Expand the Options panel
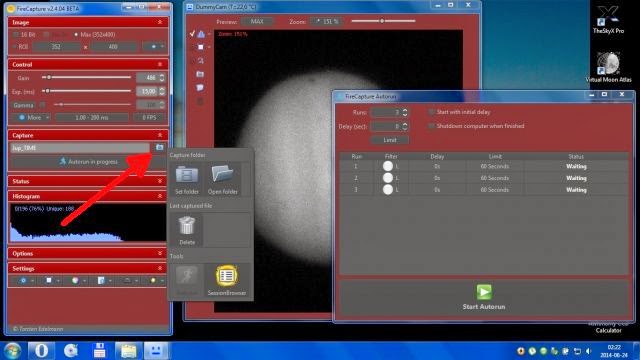This screenshot has height=360, width=640. [x=160, y=253]
